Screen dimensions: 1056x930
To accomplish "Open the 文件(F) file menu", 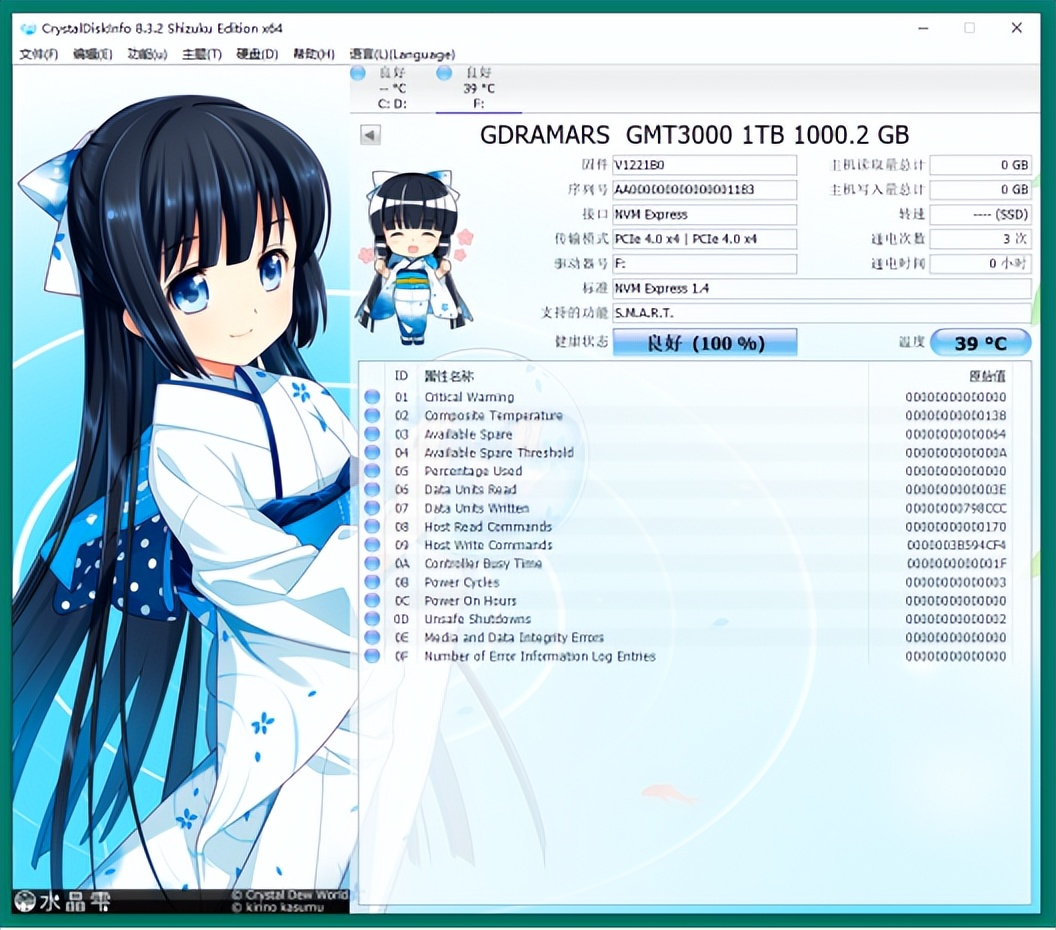I will click(40, 54).
